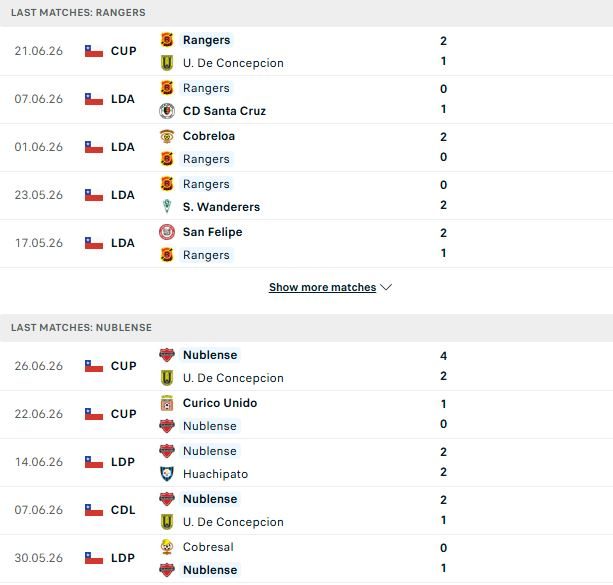Screen dimensions: 613x585
Task: Click the CDL competition label on 07.06.26
Action: point(123,510)
